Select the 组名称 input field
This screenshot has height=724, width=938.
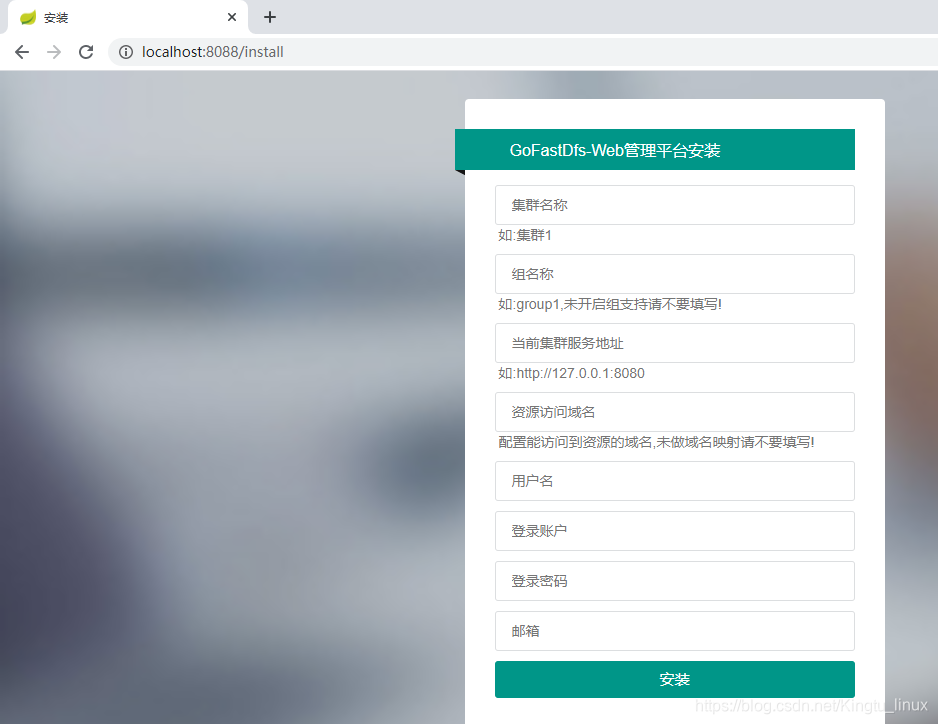pos(674,274)
